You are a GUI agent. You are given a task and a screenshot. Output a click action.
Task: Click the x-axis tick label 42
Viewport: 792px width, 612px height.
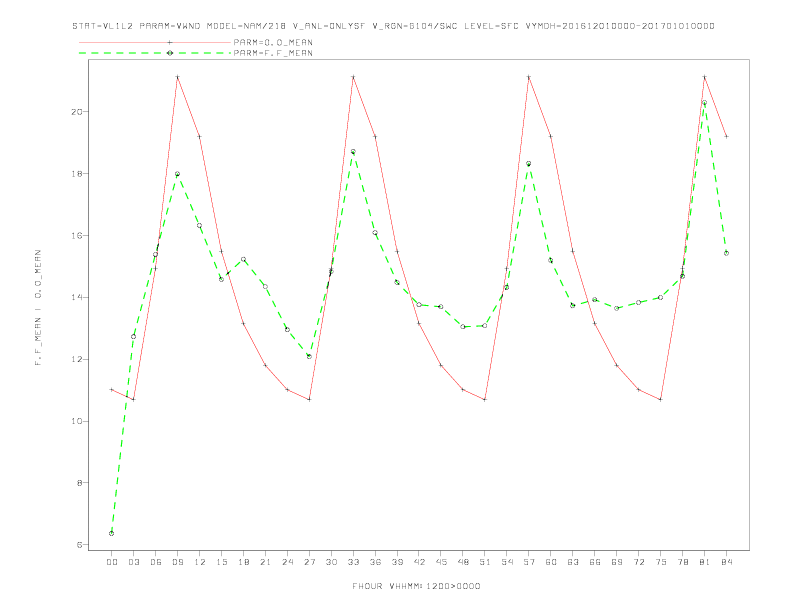point(419,562)
